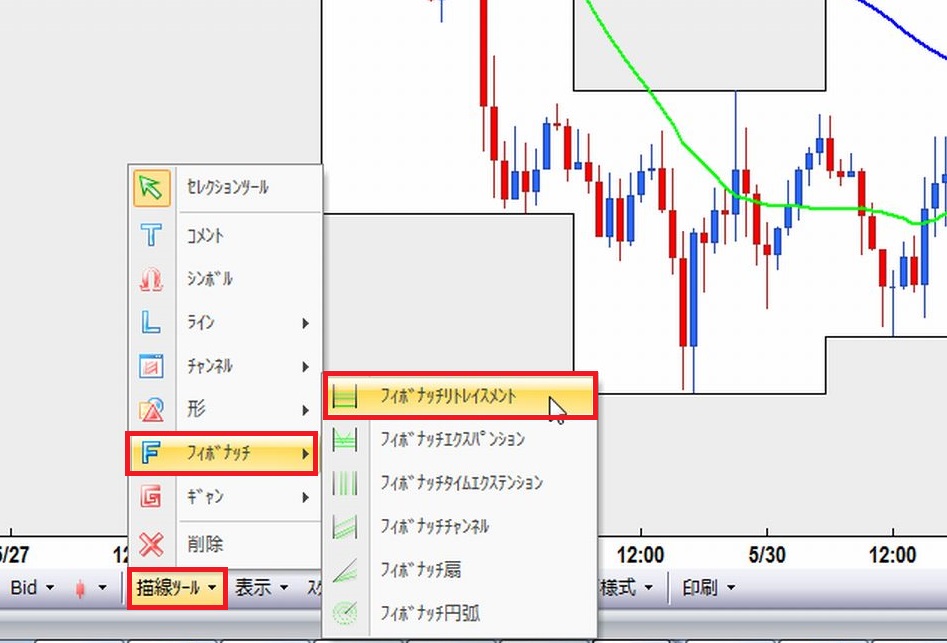The width and height of the screenshot is (947, 643).
Task: Select 削除 menu entry
Action: point(226,544)
